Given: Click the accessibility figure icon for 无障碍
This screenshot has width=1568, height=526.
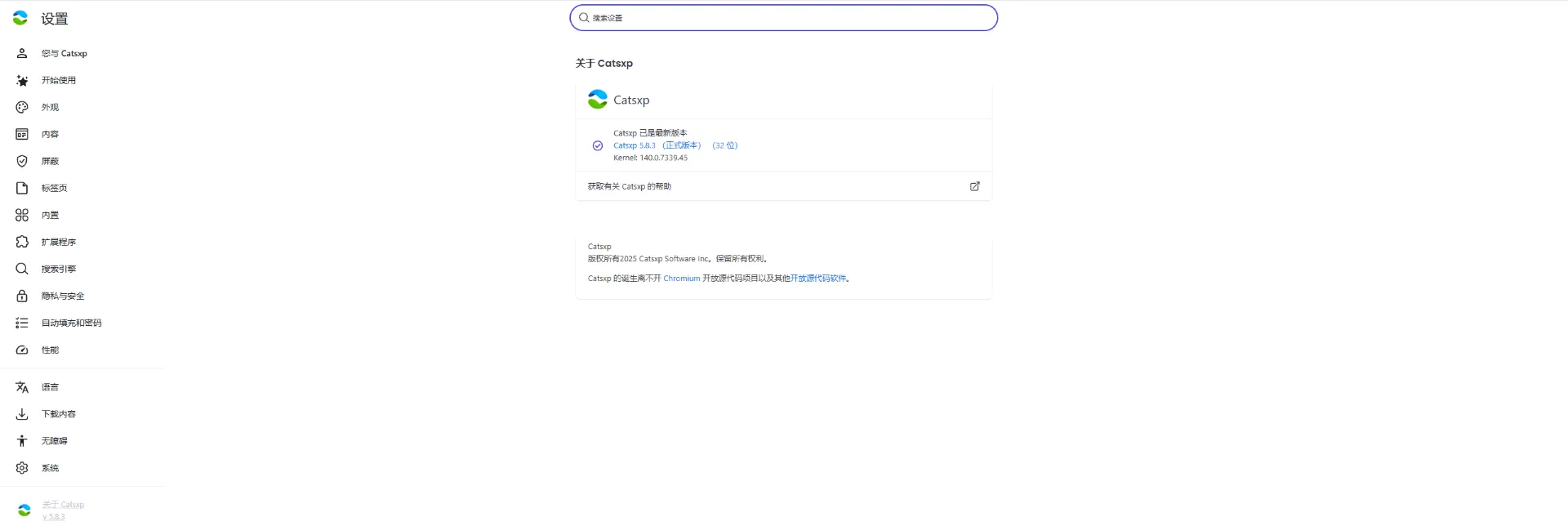Looking at the screenshot, I should (x=22, y=441).
